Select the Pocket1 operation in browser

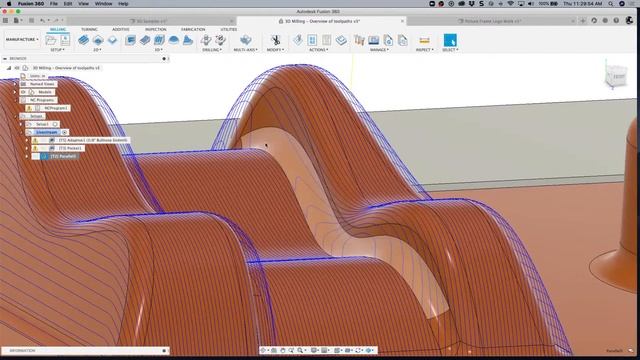tap(70, 148)
